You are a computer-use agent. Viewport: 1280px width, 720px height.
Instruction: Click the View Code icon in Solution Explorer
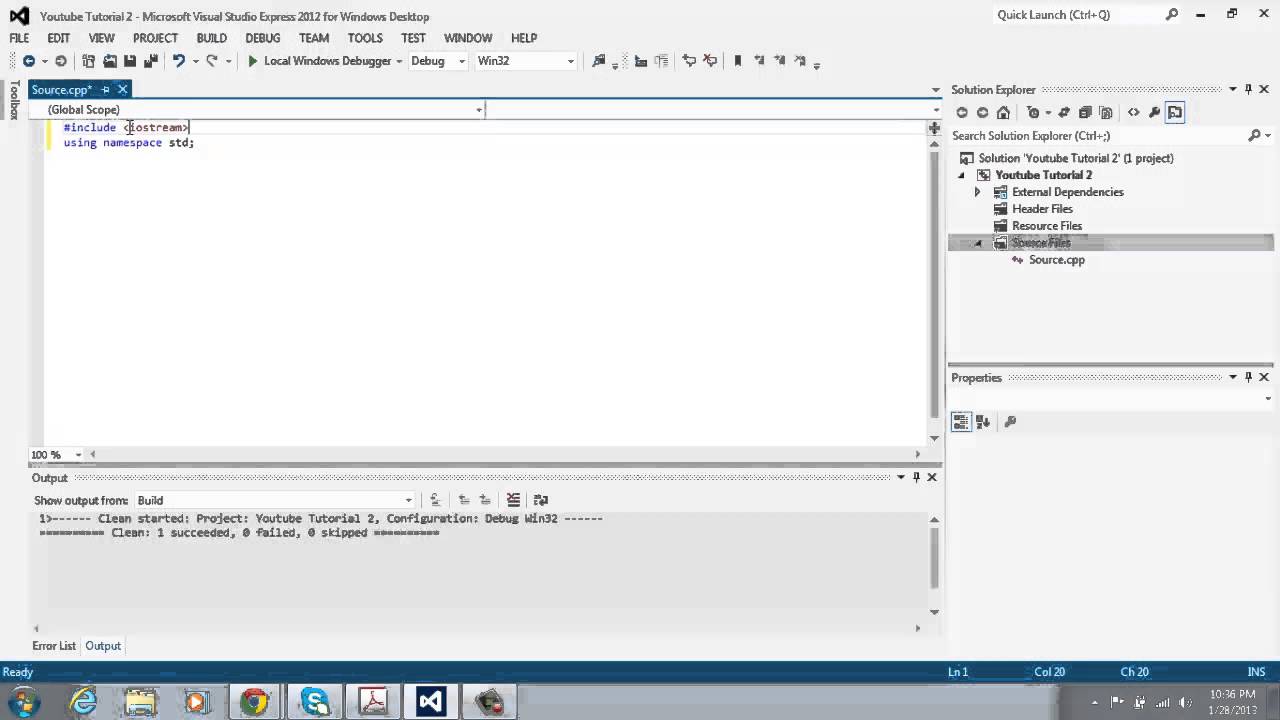coord(1134,113)
